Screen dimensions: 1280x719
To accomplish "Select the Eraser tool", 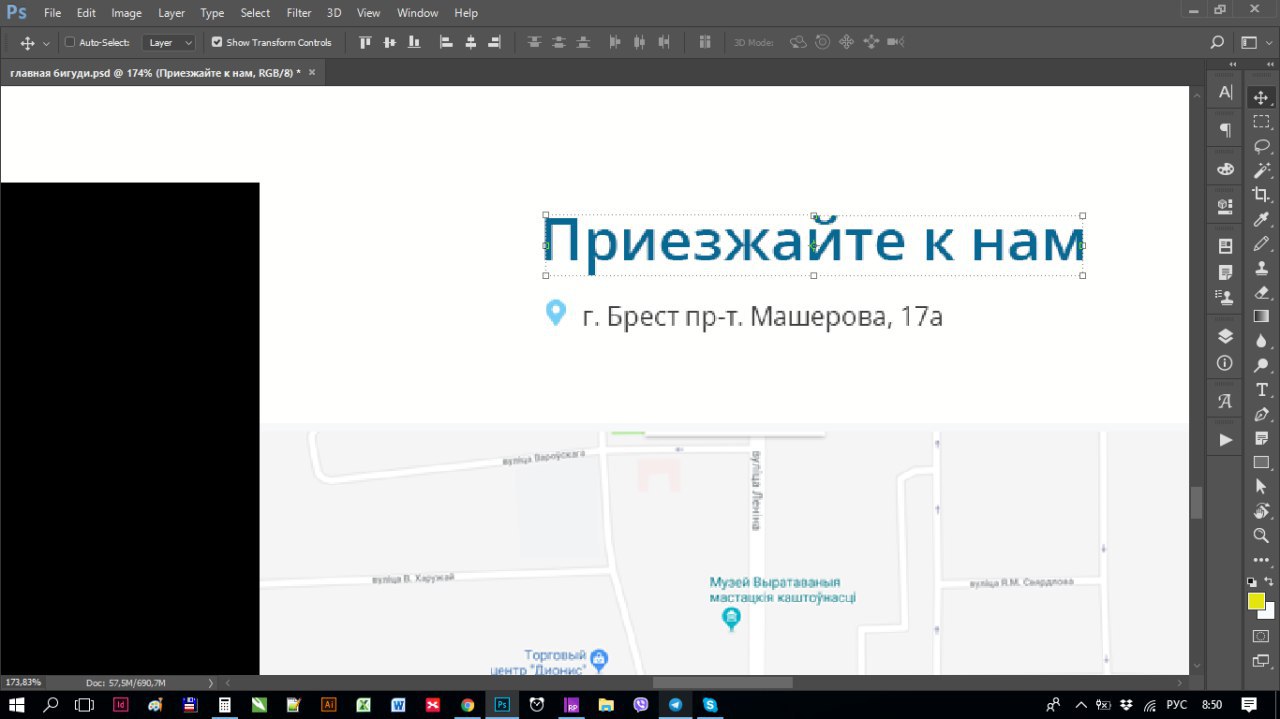I will tap(1261, 292).
